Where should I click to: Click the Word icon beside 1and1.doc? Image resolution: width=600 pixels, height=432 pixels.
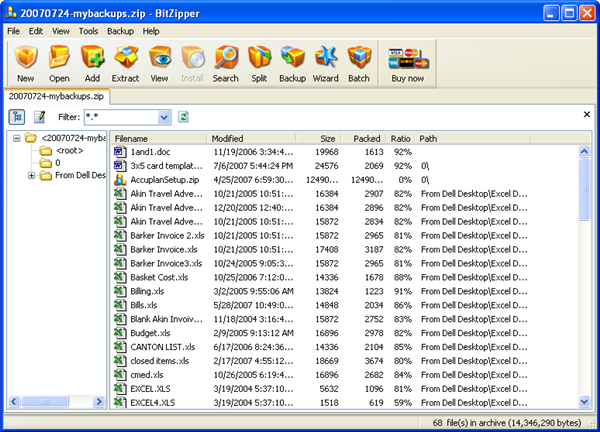coord(120,152)
